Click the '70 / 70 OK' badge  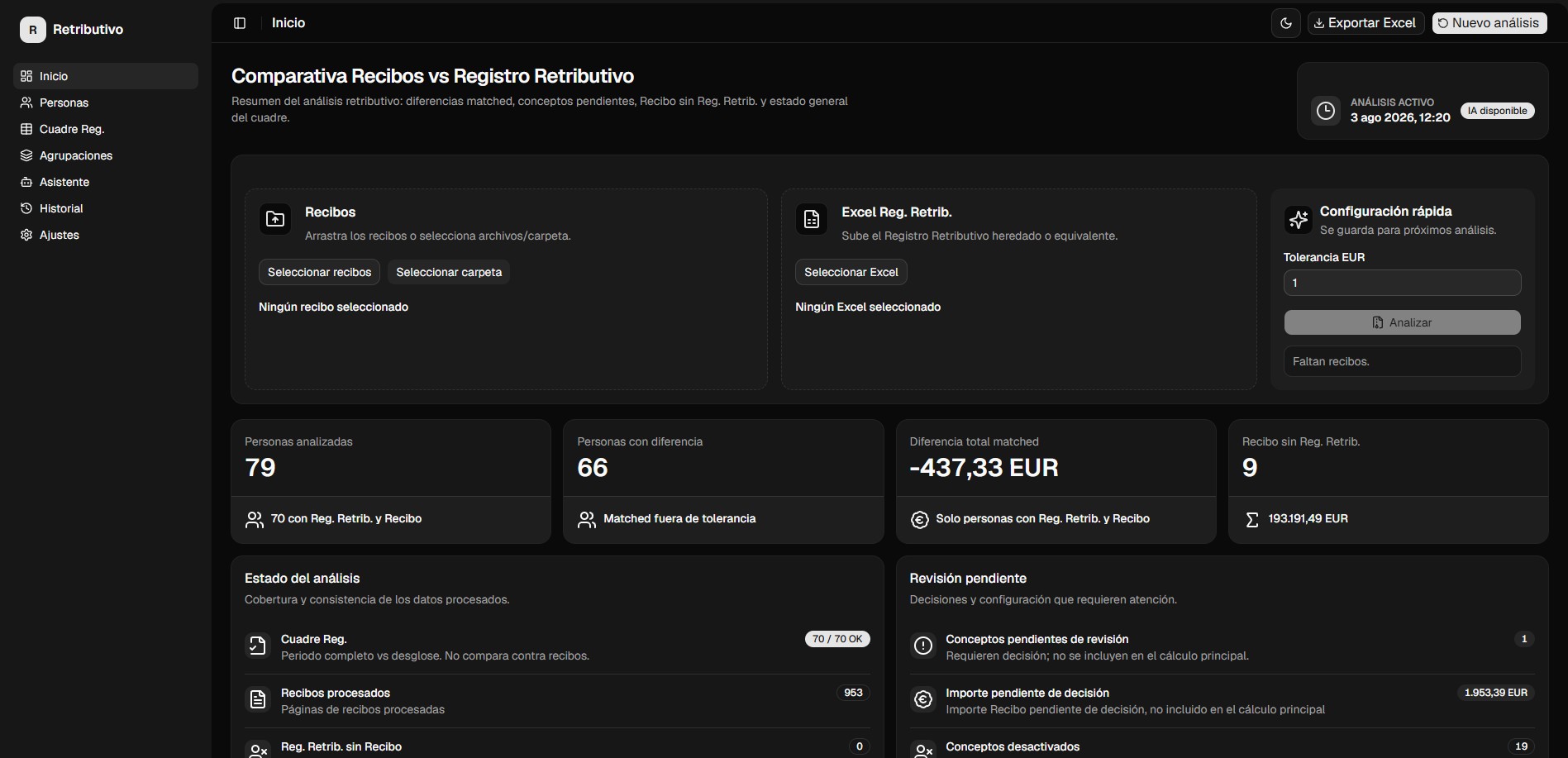(837, 639)
